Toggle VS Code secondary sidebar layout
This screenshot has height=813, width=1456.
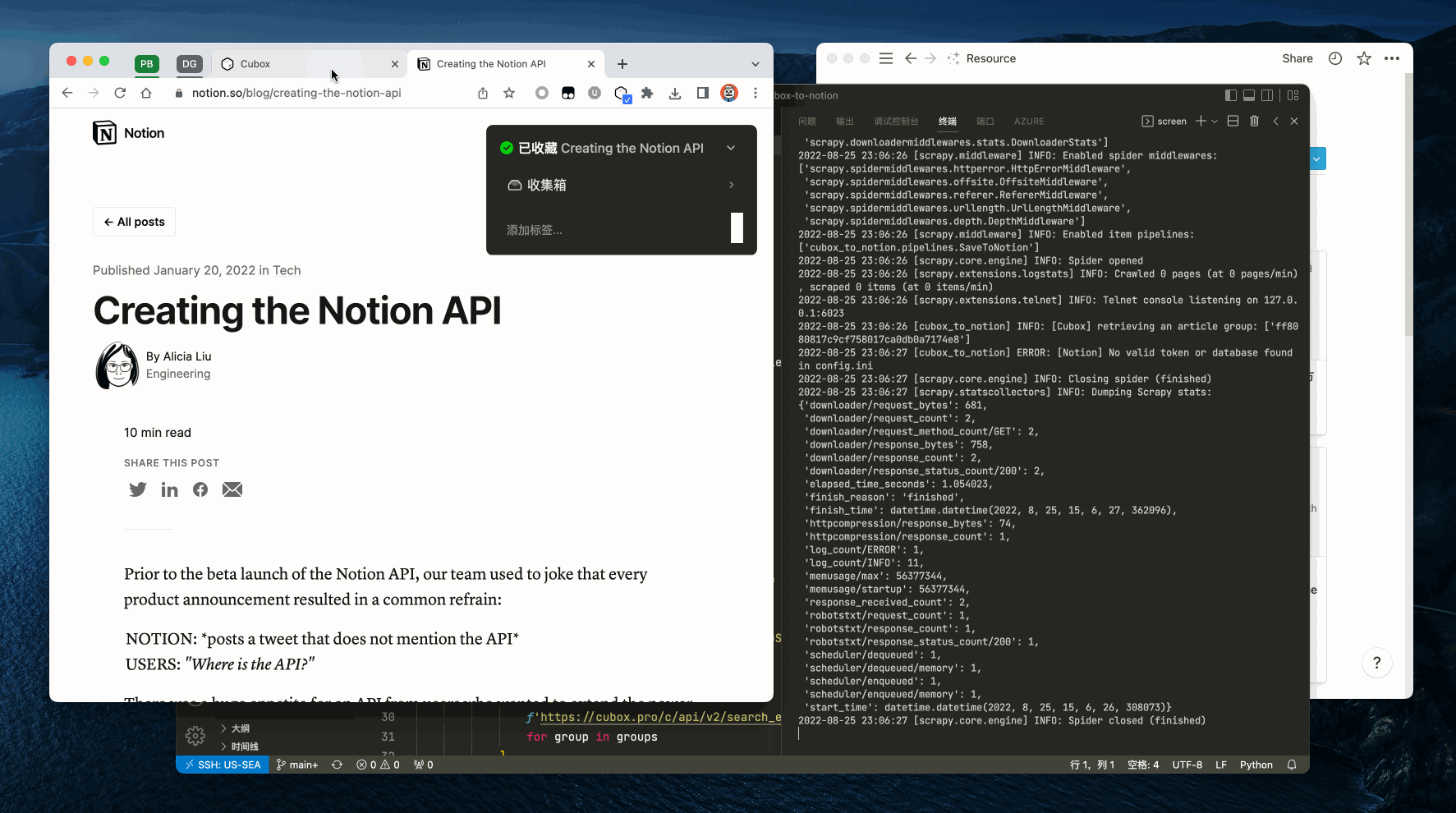tap(1267, 95)
